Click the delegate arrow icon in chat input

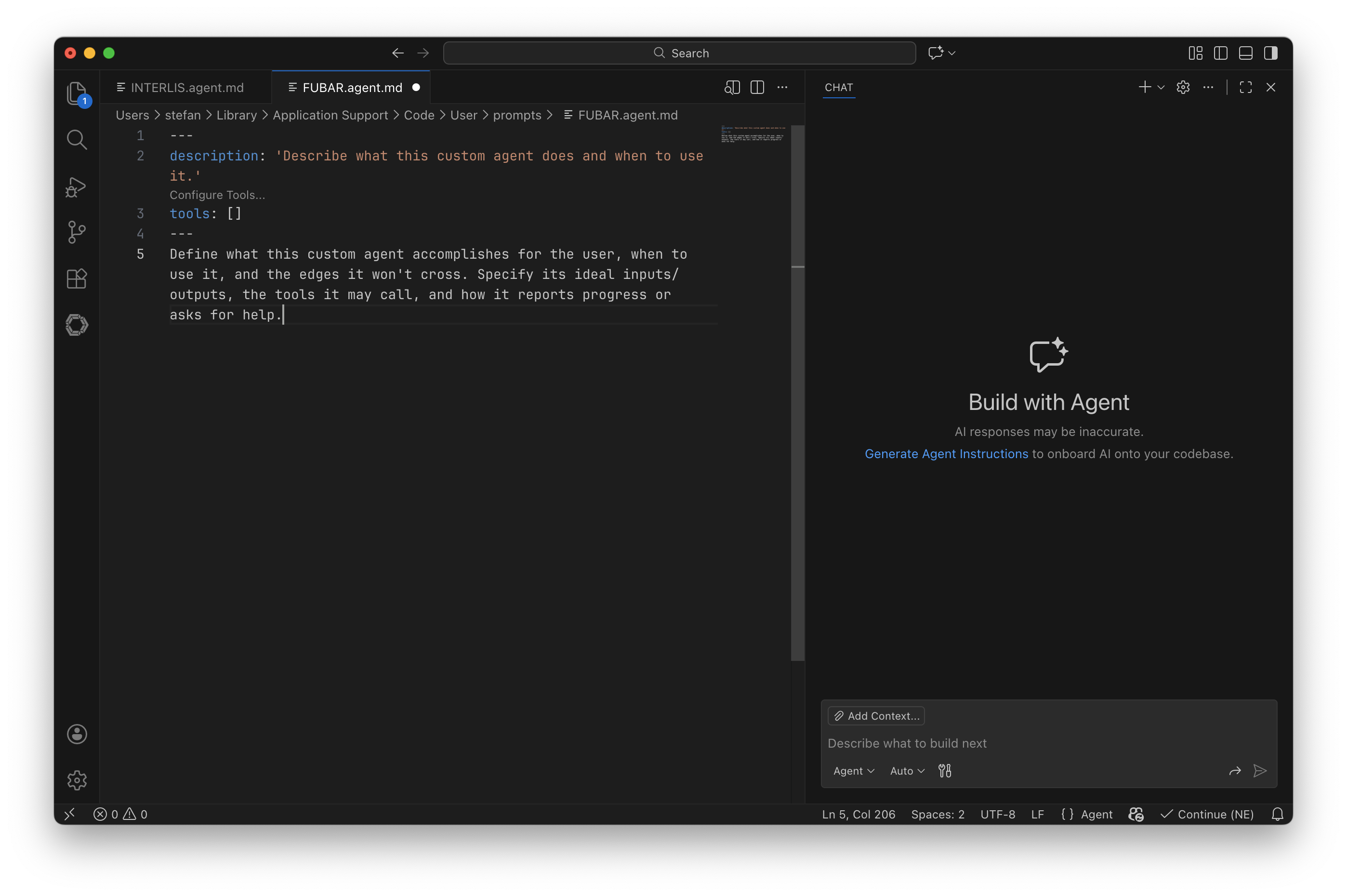click(x=1235, y=771)
